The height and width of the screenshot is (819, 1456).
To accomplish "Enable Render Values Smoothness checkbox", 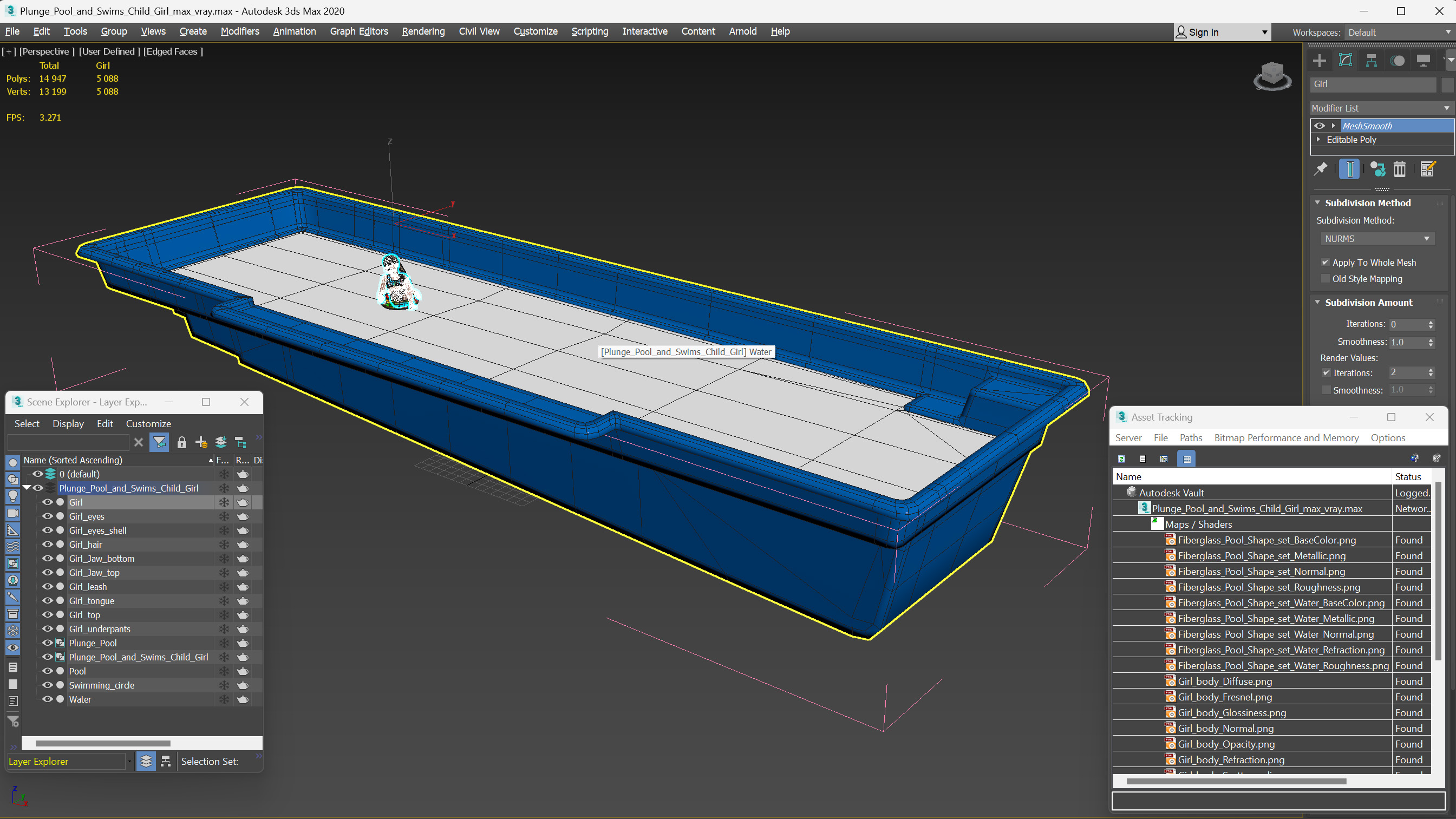I will 1326,390.
